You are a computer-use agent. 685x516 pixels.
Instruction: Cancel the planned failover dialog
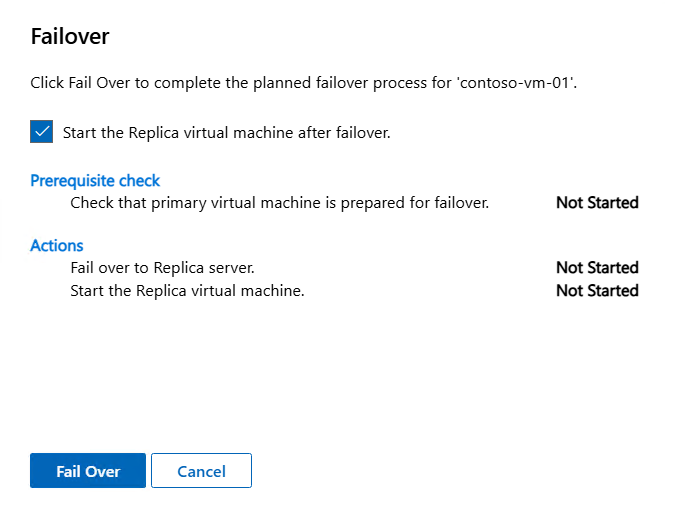(201, 471)
